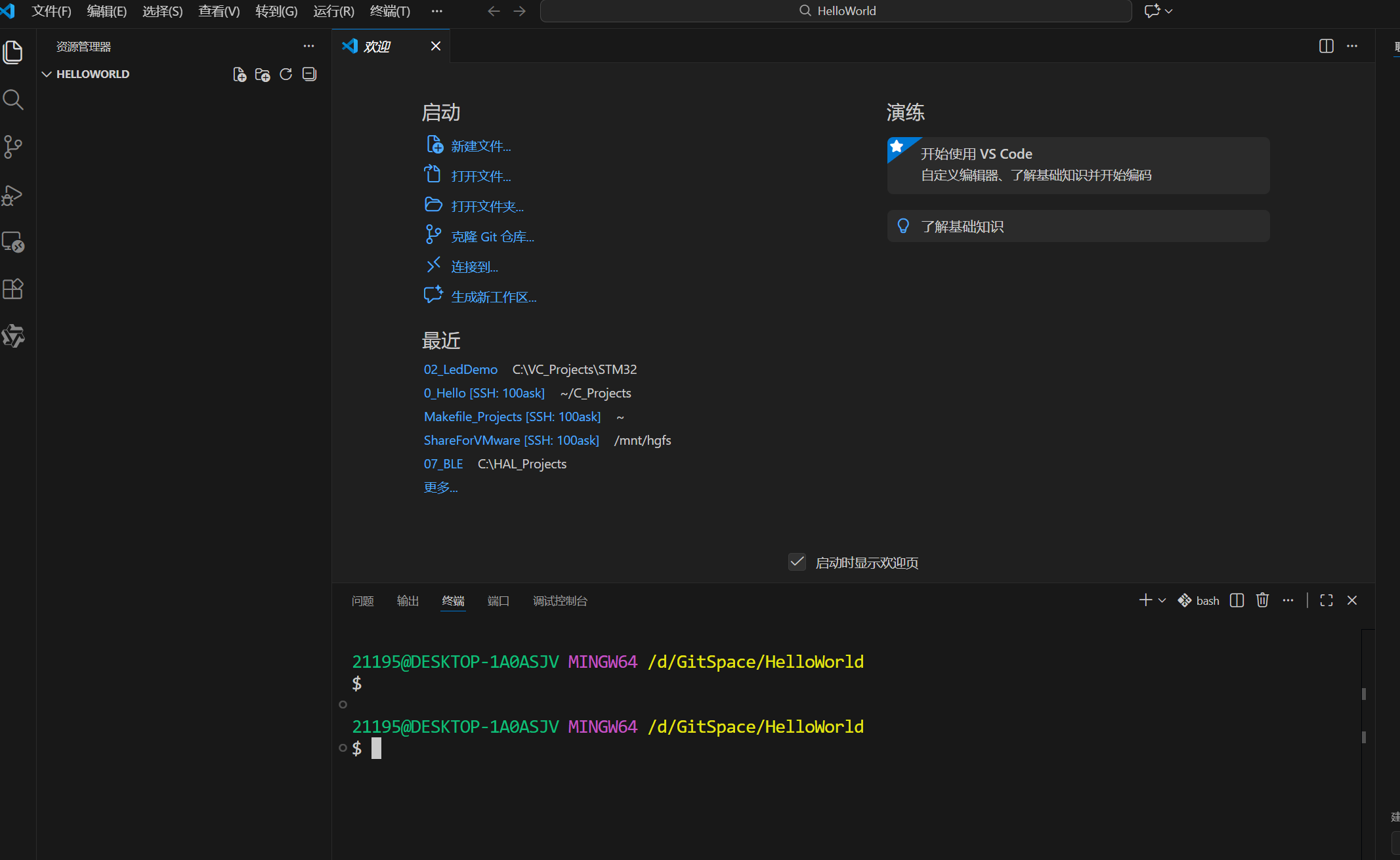This screenshot has height=860, width=1400.
Task: Open the 终端(T) menu
Action: [390, 11]
